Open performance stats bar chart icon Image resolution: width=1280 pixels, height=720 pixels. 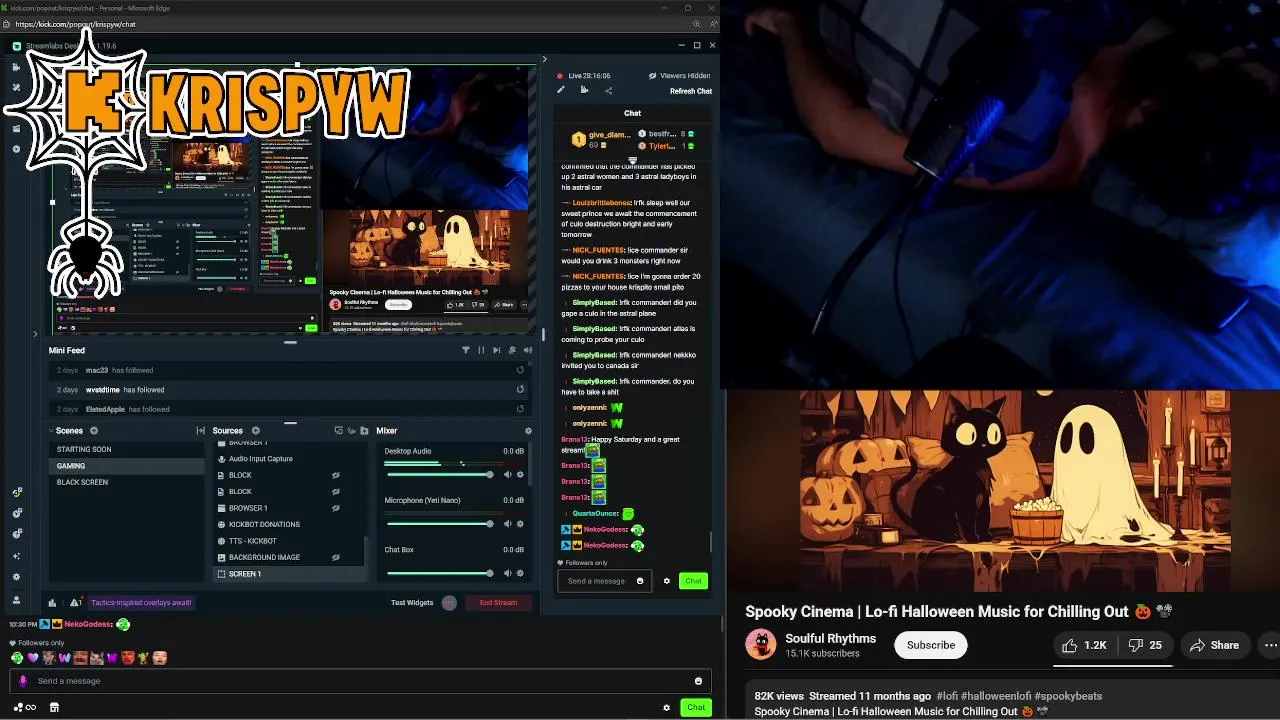point(52,603)
